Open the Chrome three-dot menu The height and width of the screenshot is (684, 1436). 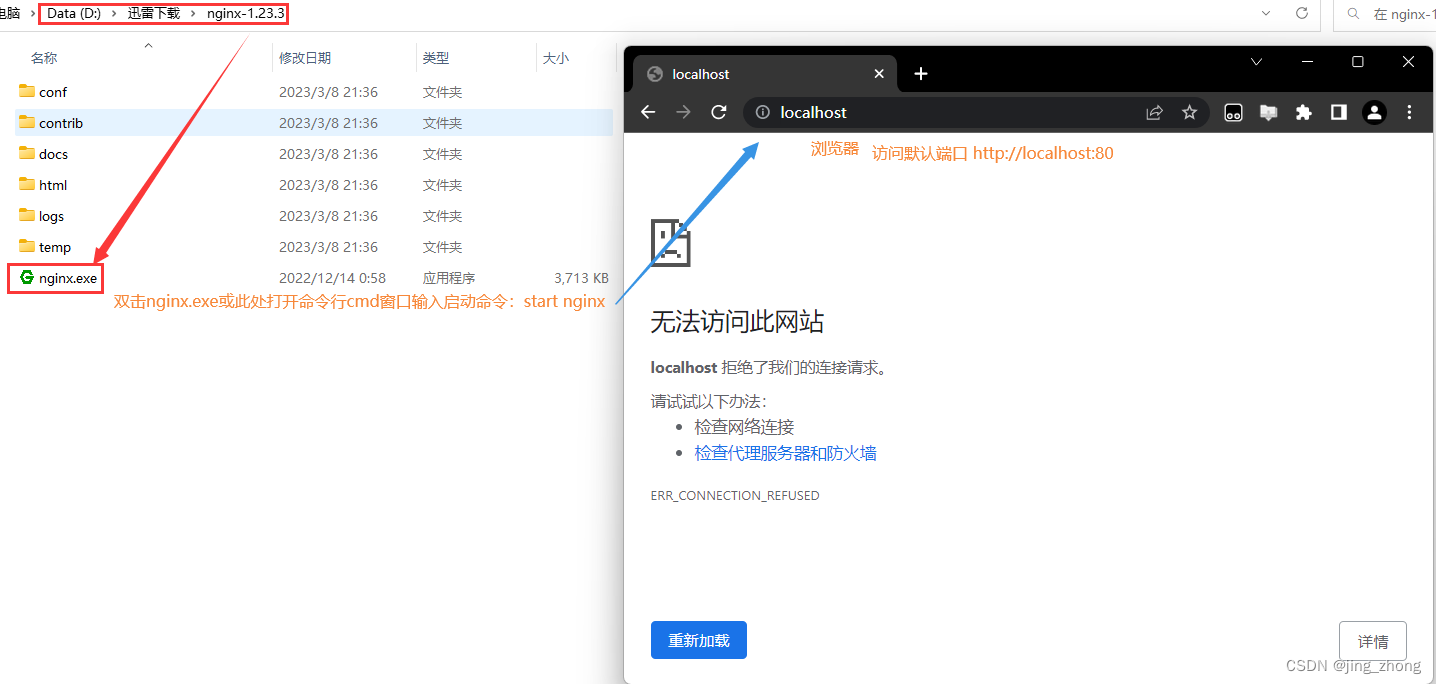(x=1409, y=113)
